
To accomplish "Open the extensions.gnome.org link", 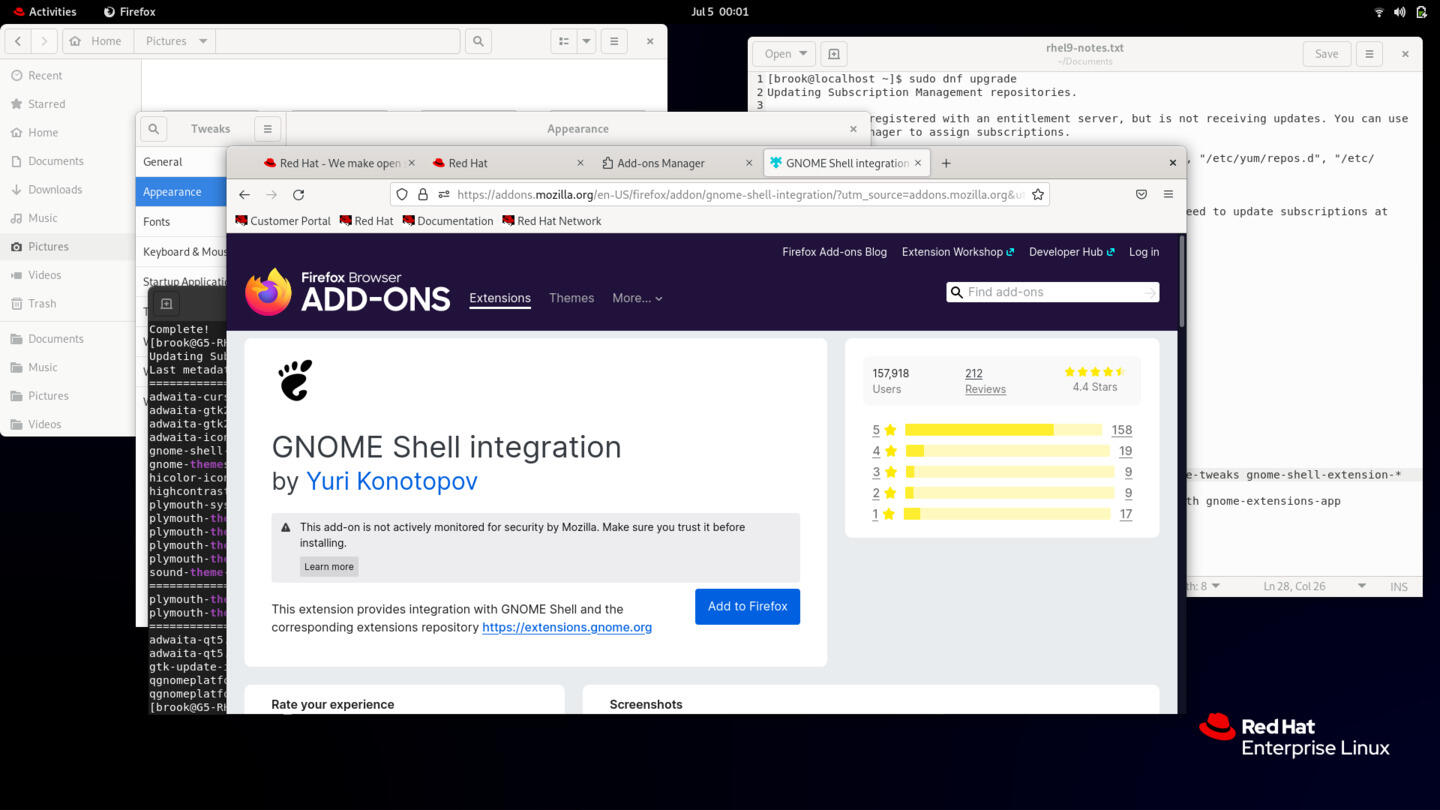I will click(567, 627).
